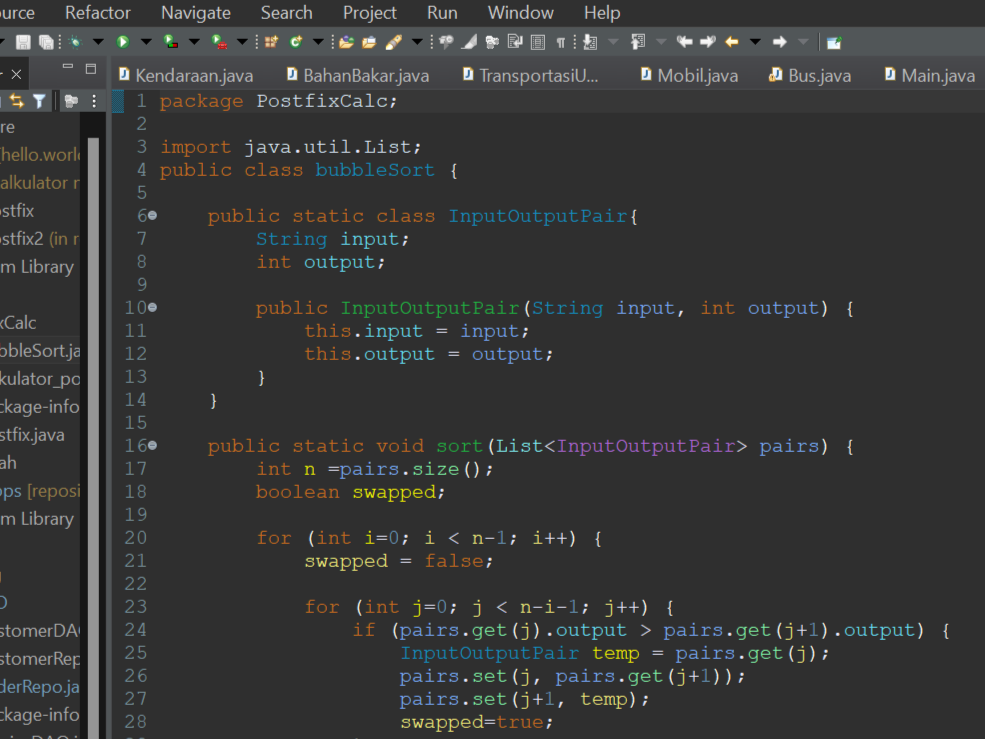This screenshot has height=739, width=985.
Task: Close the project explorer view tab
Action: pos(16,74)
